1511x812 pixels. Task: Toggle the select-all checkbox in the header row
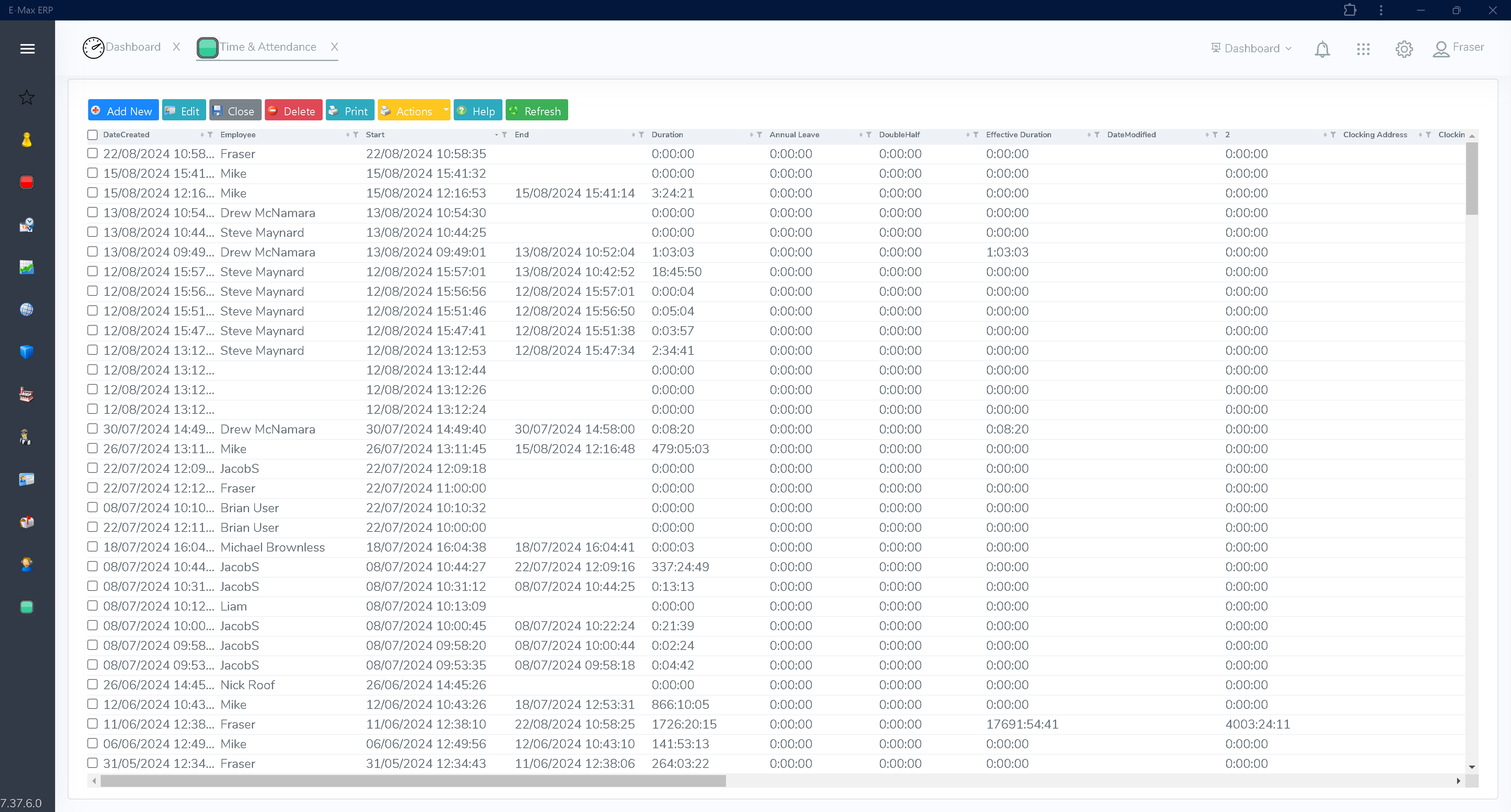click(x=92, y=134)
